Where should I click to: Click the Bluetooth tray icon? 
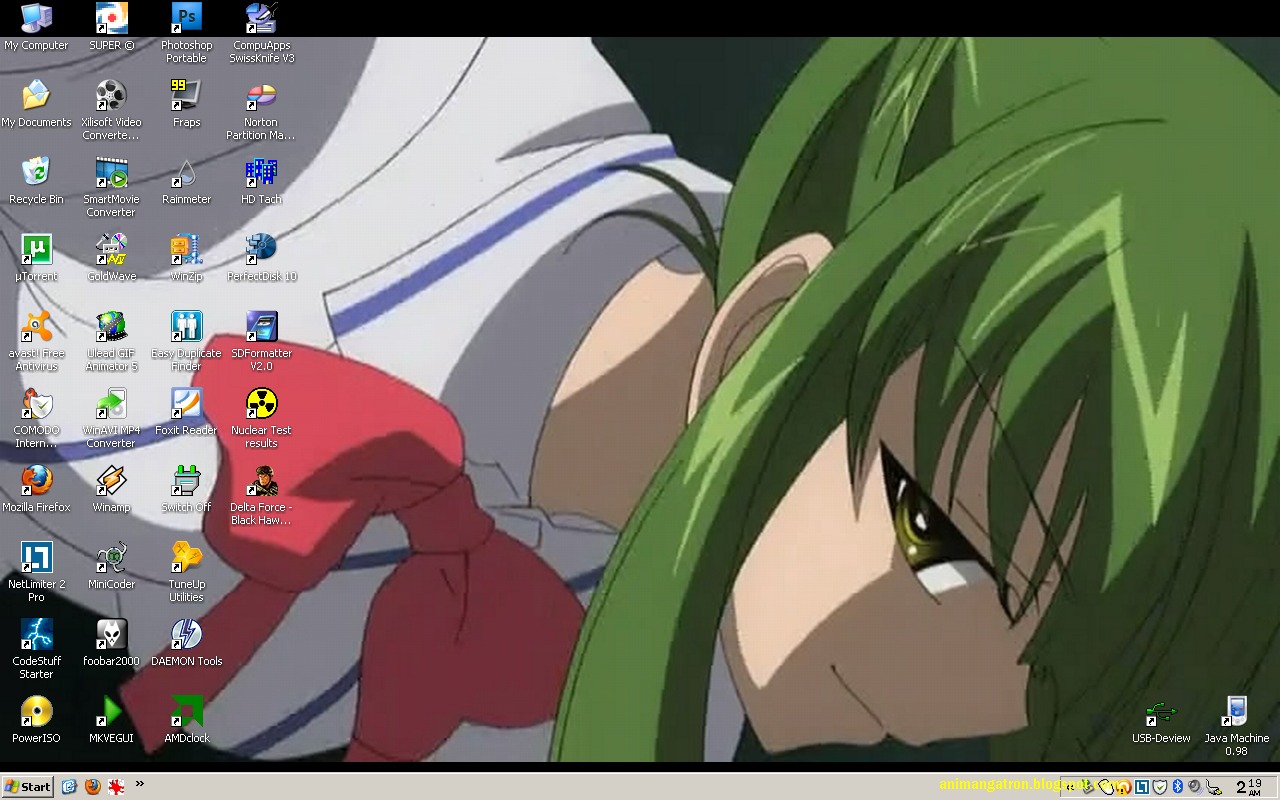point(1178,787)
